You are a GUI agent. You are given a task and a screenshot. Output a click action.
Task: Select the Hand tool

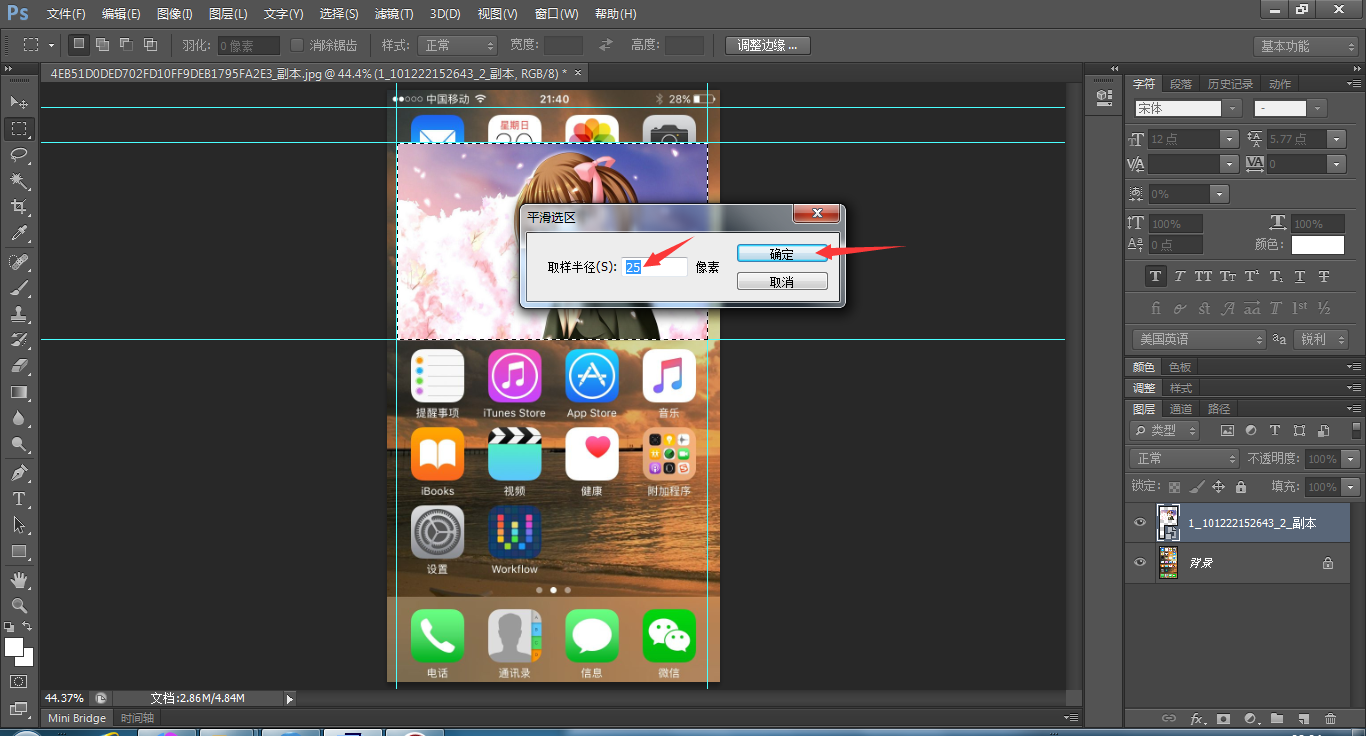(x=18, y=579)
